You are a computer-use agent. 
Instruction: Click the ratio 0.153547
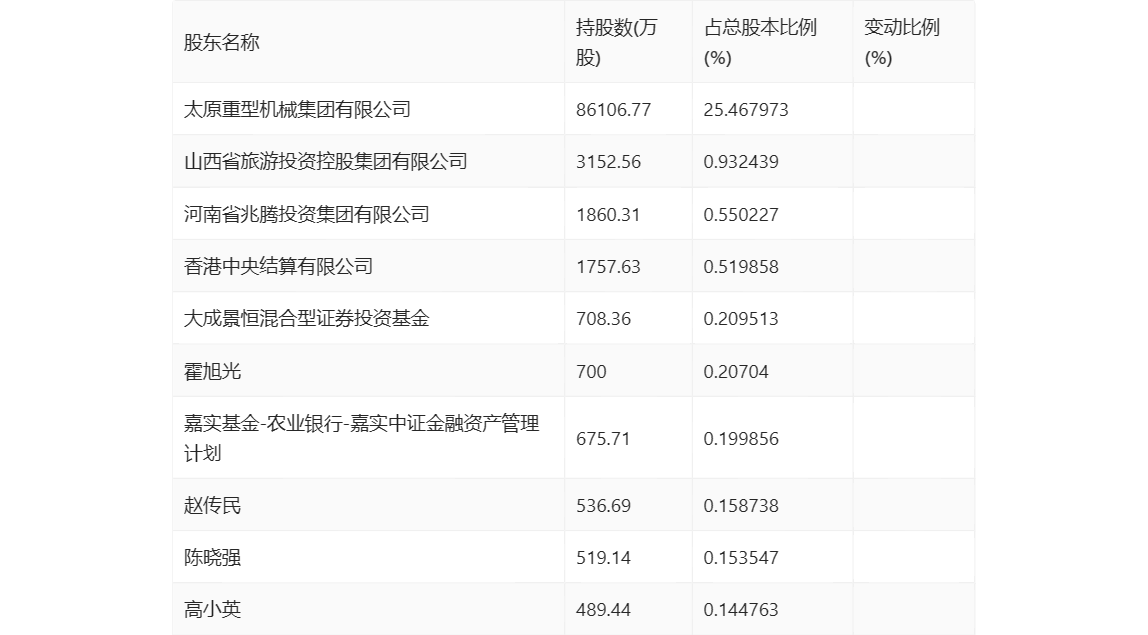click(x=741, y=557)
